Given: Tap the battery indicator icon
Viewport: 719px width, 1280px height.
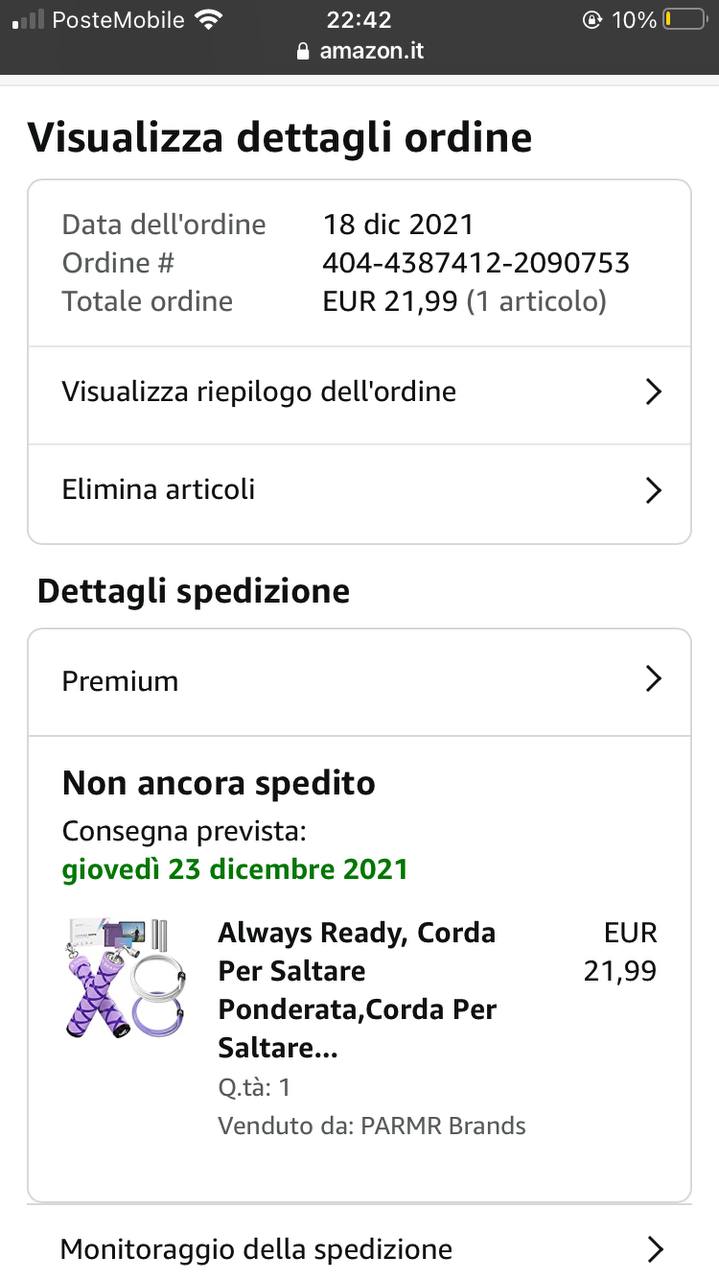Looking at the screenshot, I should pyautogui.click(x=684, y=19).
